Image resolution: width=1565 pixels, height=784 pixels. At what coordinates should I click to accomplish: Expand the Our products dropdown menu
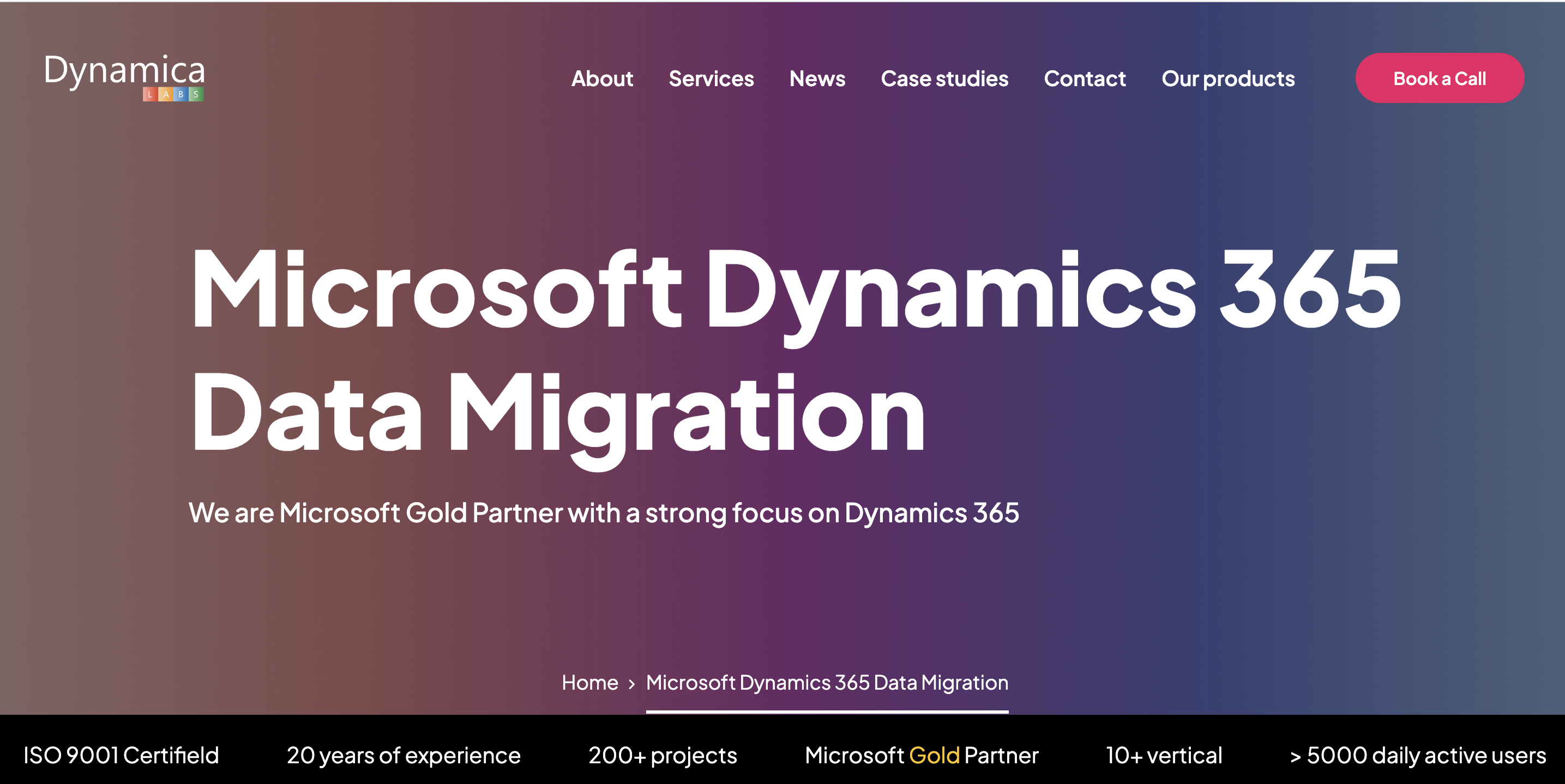(1229, 78)
